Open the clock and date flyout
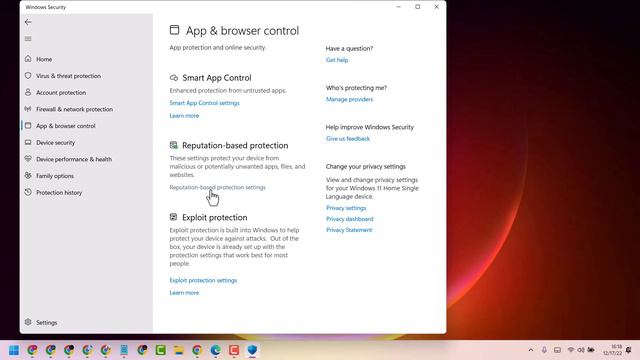 [x=613, y=350]
